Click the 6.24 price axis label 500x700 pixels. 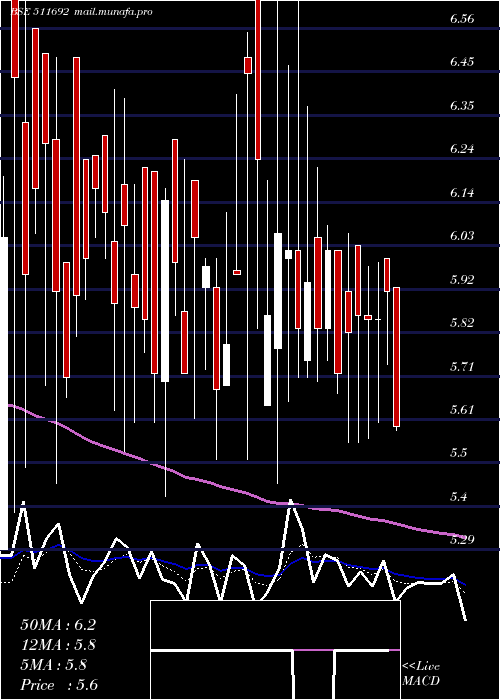(462, 149)
